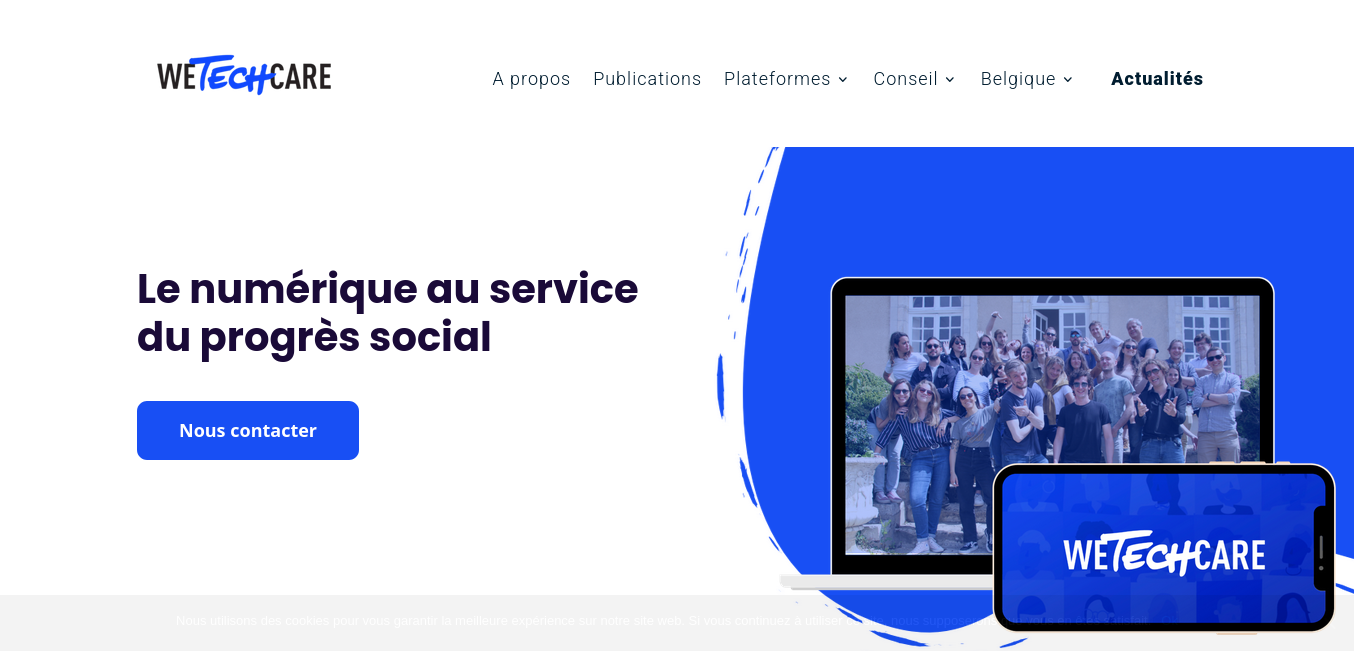
Task: Visit the Actualités section
Action: (x=1157, y=79)
